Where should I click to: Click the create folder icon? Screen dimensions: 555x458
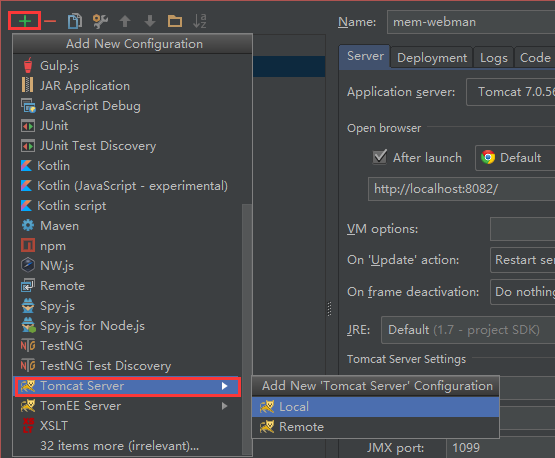[175, 21]
